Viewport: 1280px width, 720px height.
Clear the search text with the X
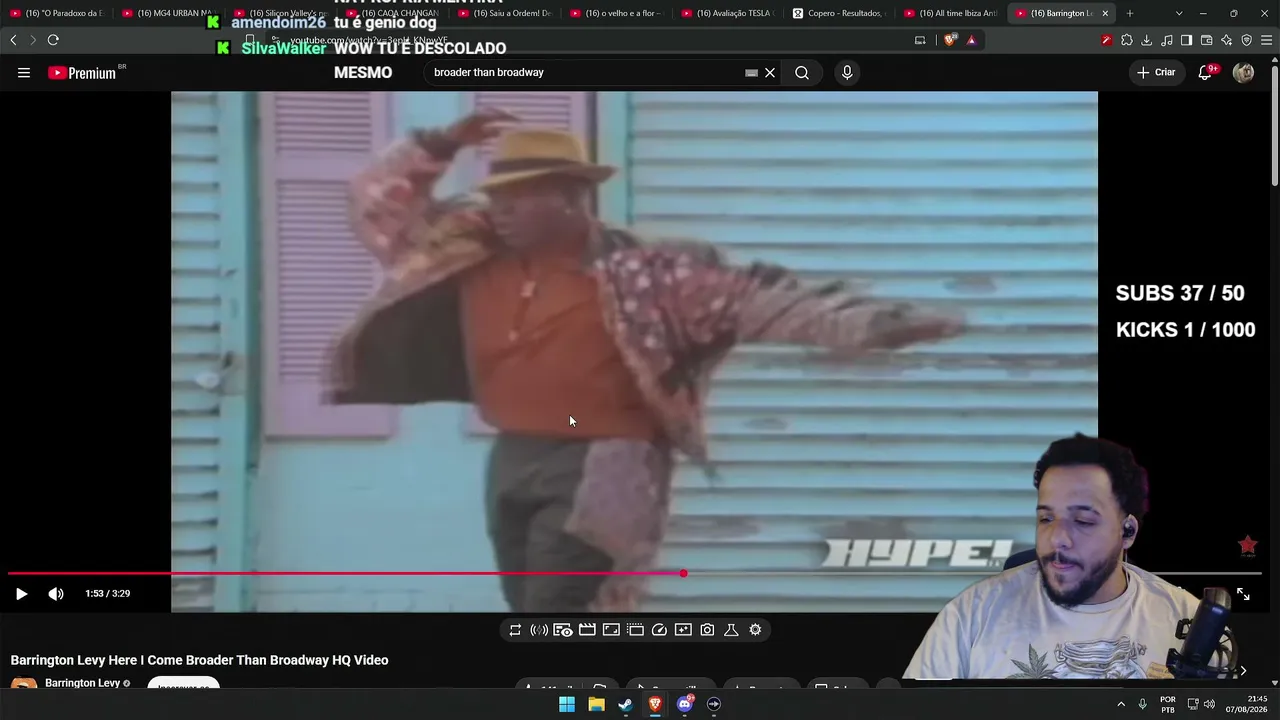pos(770,73)
